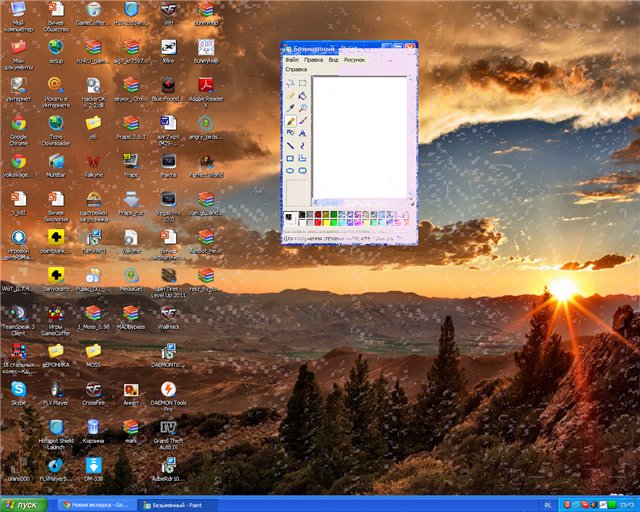Choose the Magnifier tool in Paint
The image size is (640, 512).
point(302,108)
